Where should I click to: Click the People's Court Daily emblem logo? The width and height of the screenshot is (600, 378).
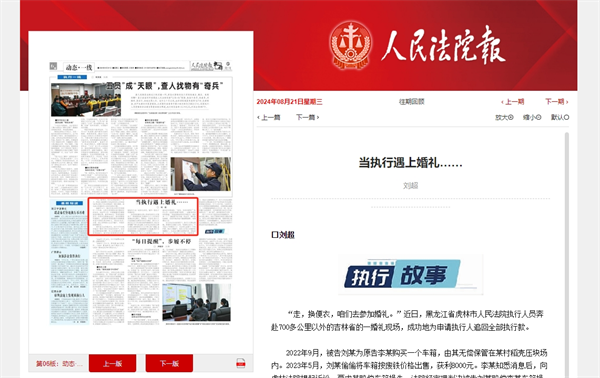point(350,45)
